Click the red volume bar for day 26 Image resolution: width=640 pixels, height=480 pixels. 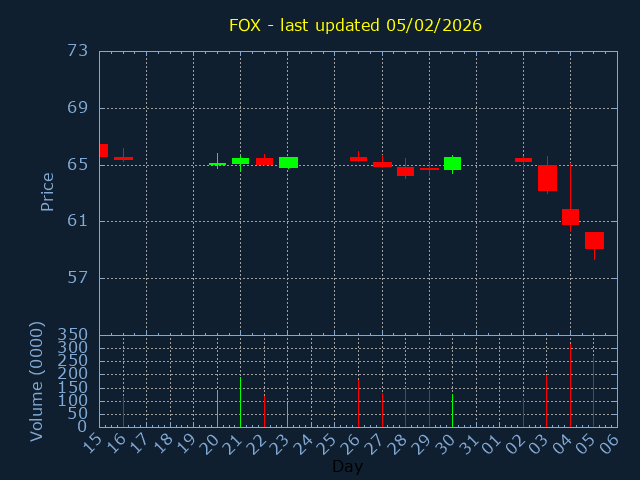tap(358, 403)
